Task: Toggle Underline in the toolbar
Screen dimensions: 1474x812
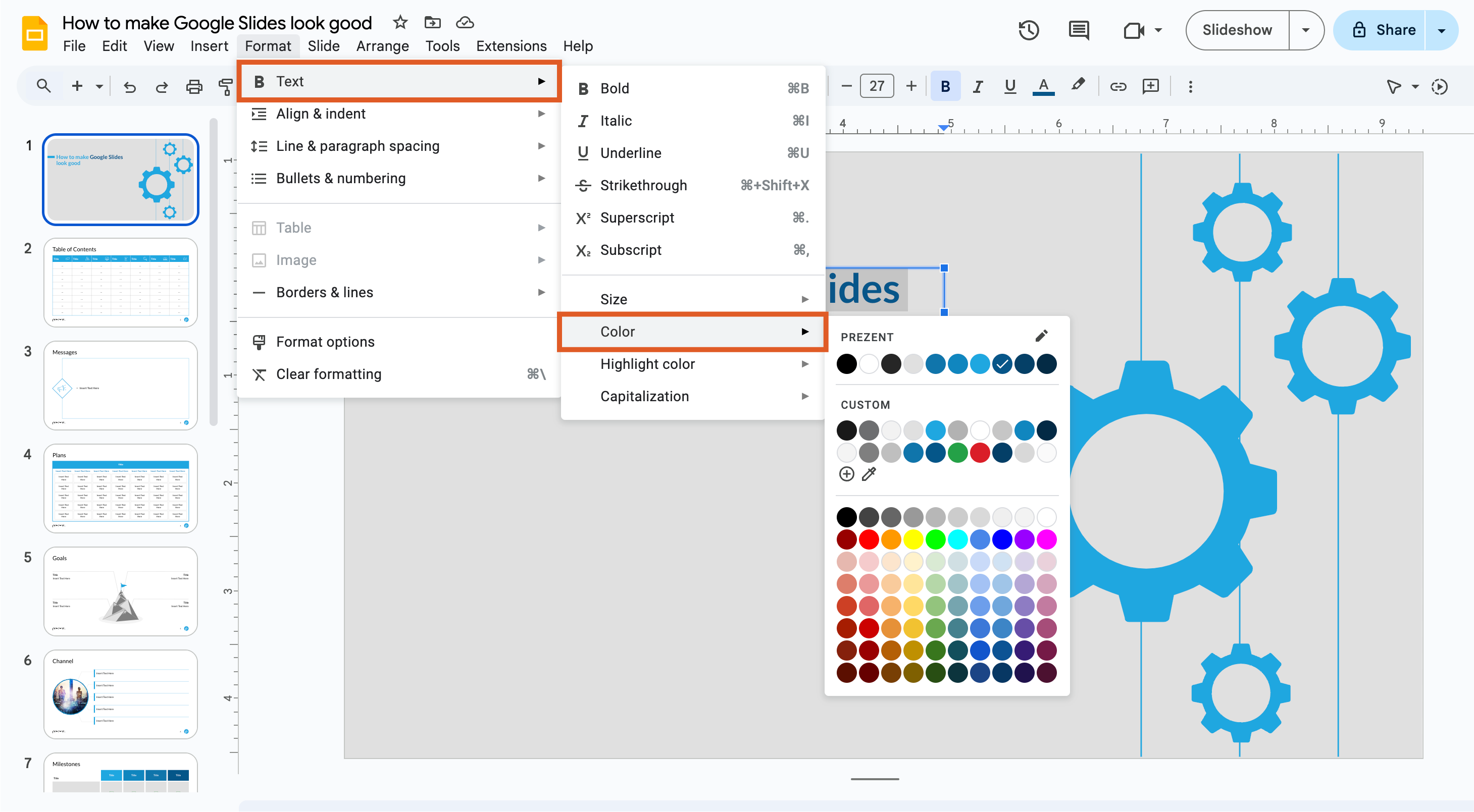Action: coord(1010,86)
